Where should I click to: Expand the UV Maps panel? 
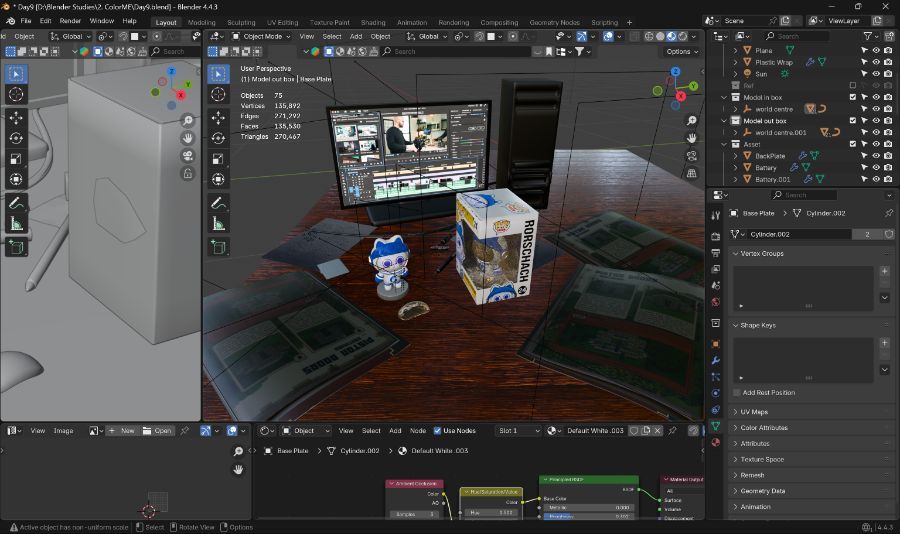(754, 412)
